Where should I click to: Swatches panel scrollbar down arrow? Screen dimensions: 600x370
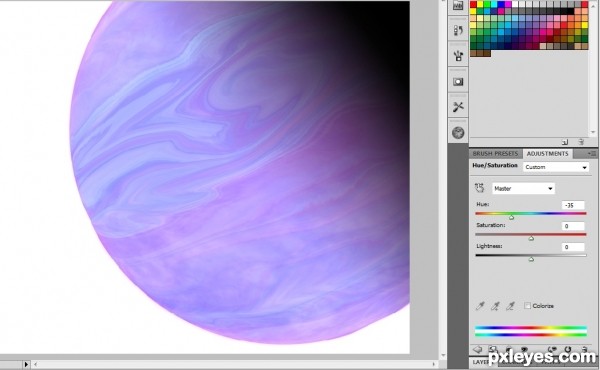coord(593,133)
